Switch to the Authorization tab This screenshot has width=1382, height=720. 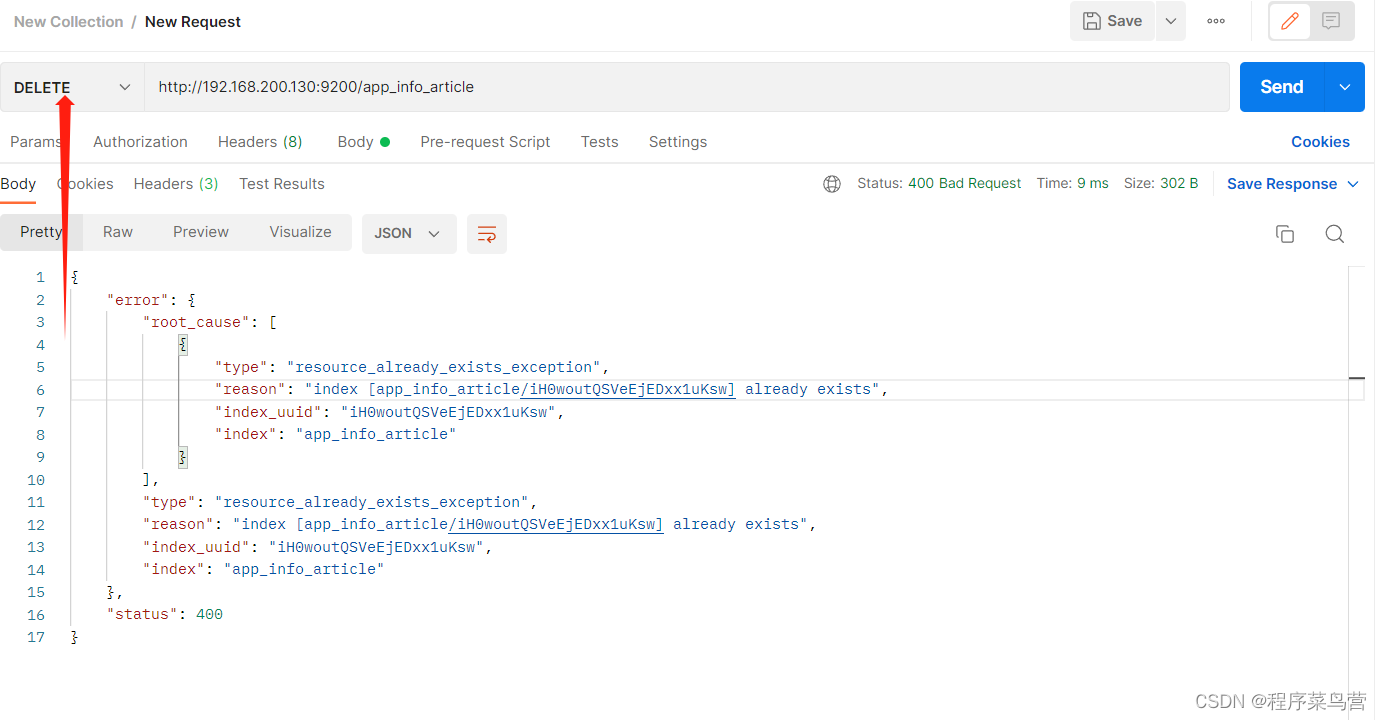click(x=140, y=142)
